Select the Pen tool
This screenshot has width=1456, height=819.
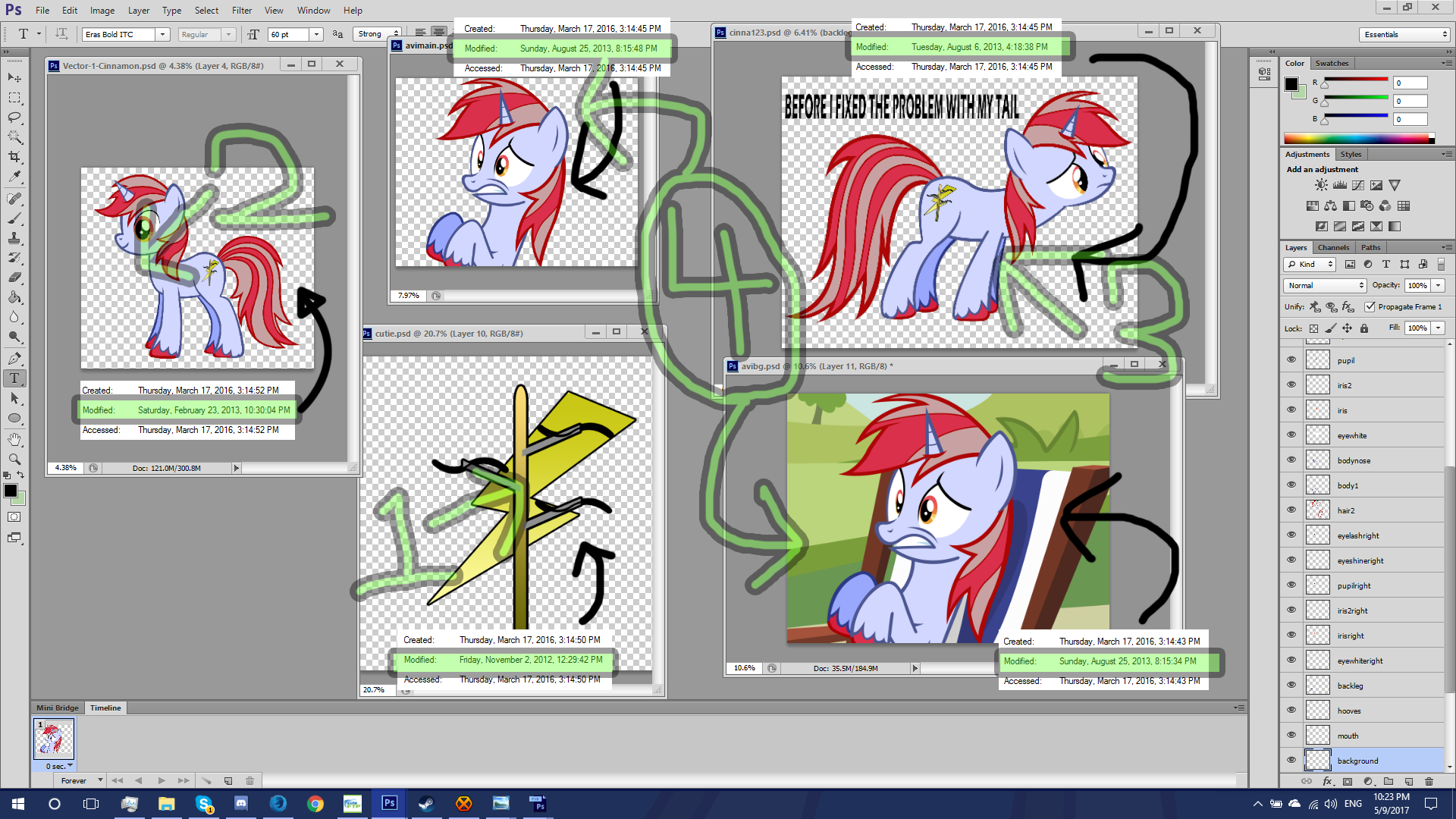coord(14,358)
